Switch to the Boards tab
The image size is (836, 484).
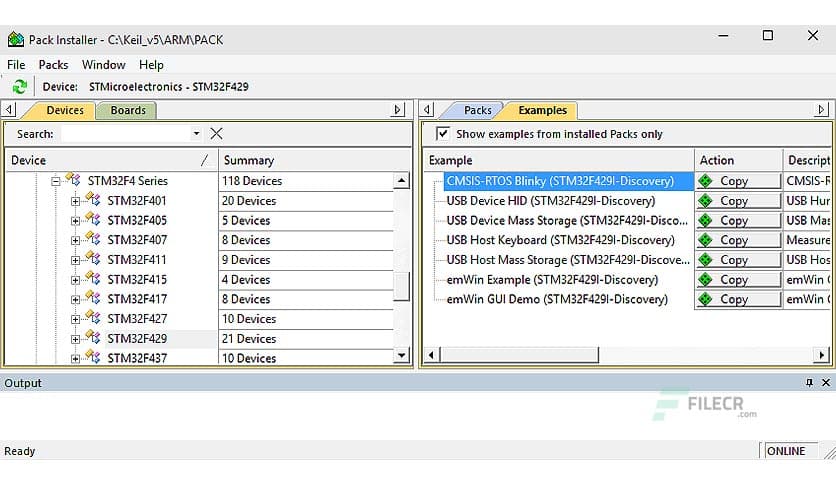pos(128,110)
